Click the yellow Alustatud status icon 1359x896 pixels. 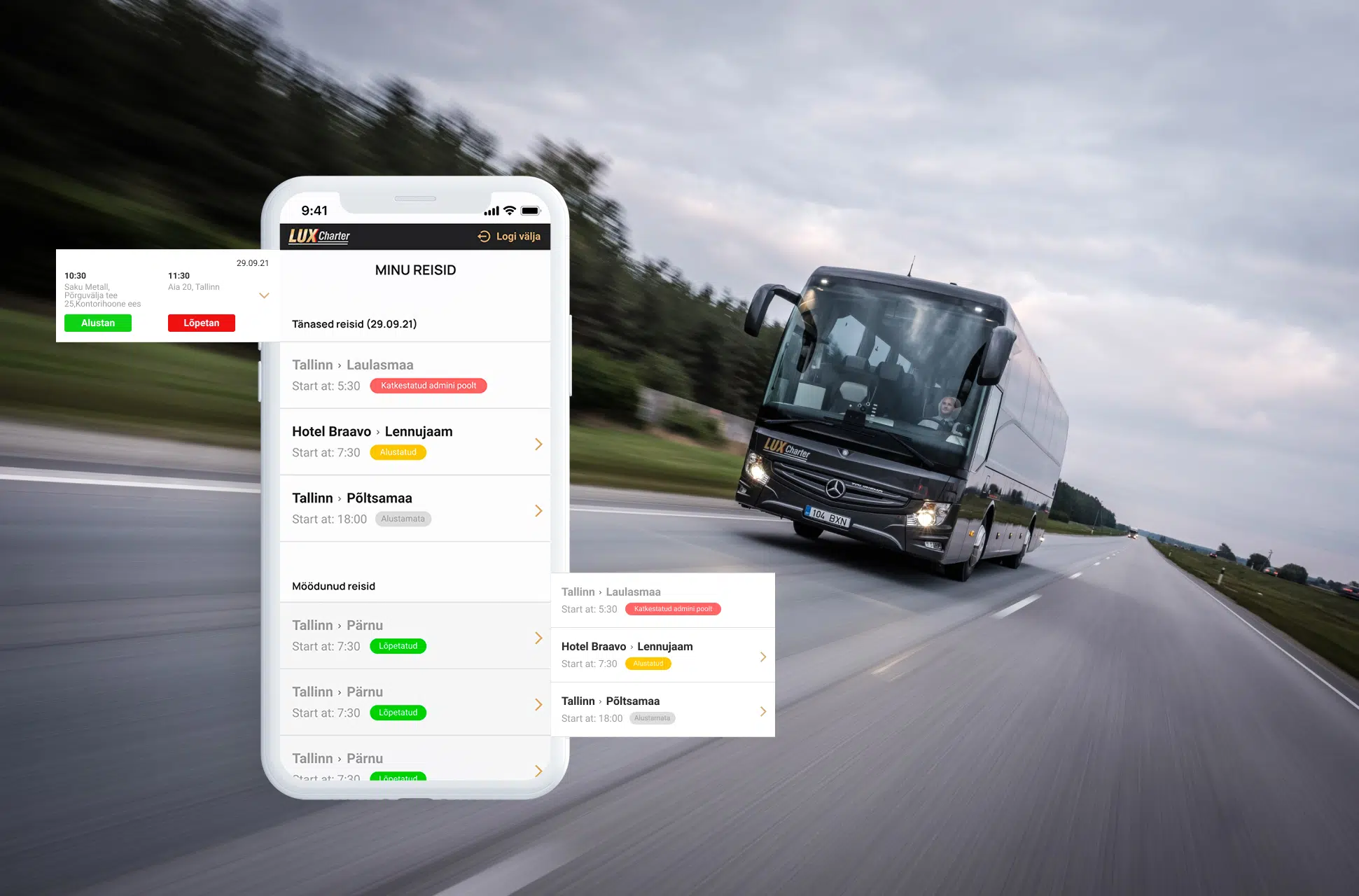tap(395, 452)
